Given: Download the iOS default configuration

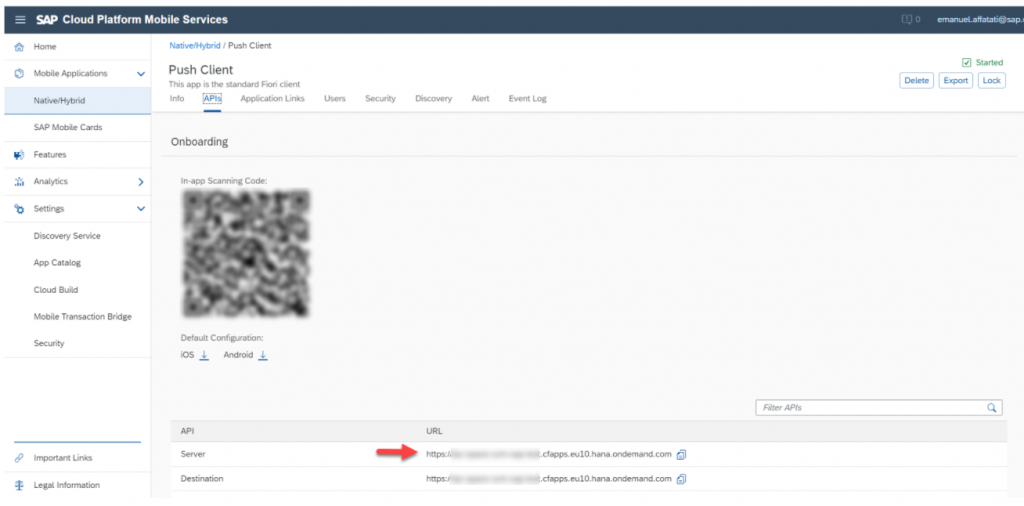Looking at the screenshot, I should pyautogui.click(x=204, y=355).
